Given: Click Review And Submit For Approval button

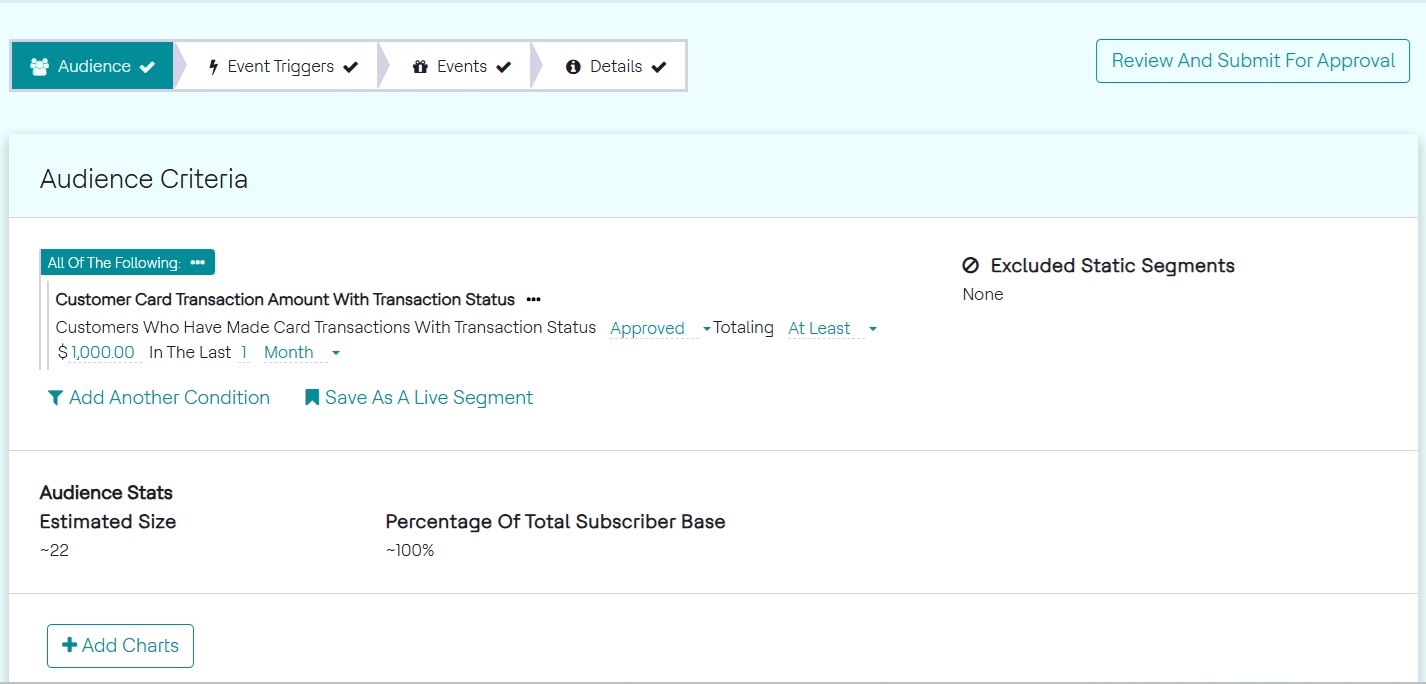Looking at the screenshot, I should pyautogui.click(x=1252, y=61).
